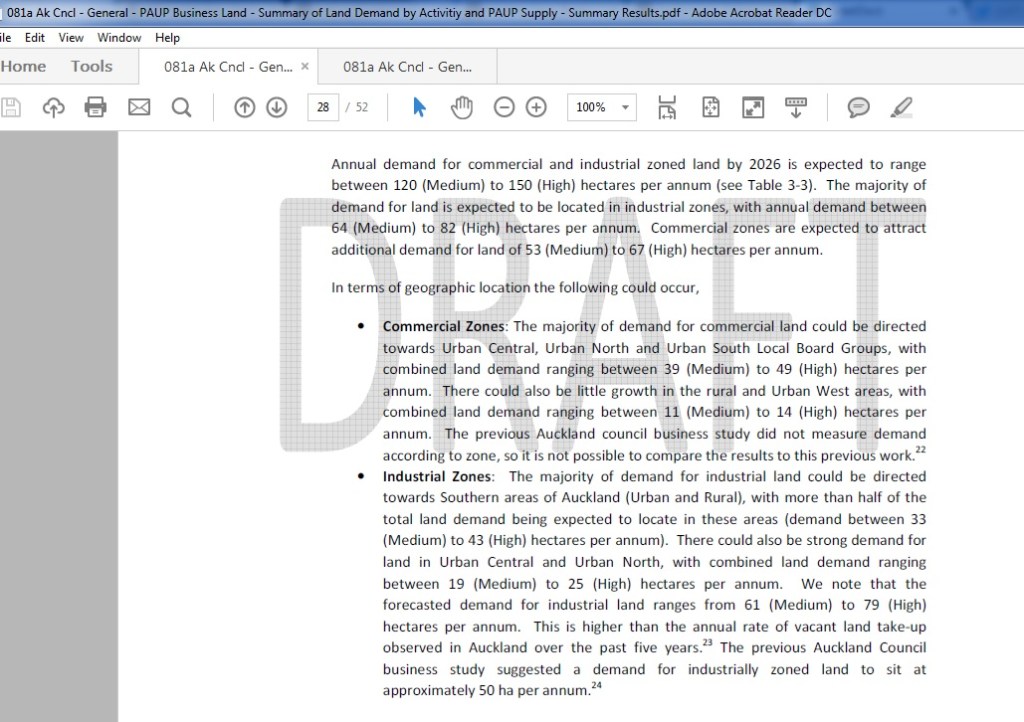The image size is (1024, 722).
Task: Save the current PDF file
Action: (11, 107)
